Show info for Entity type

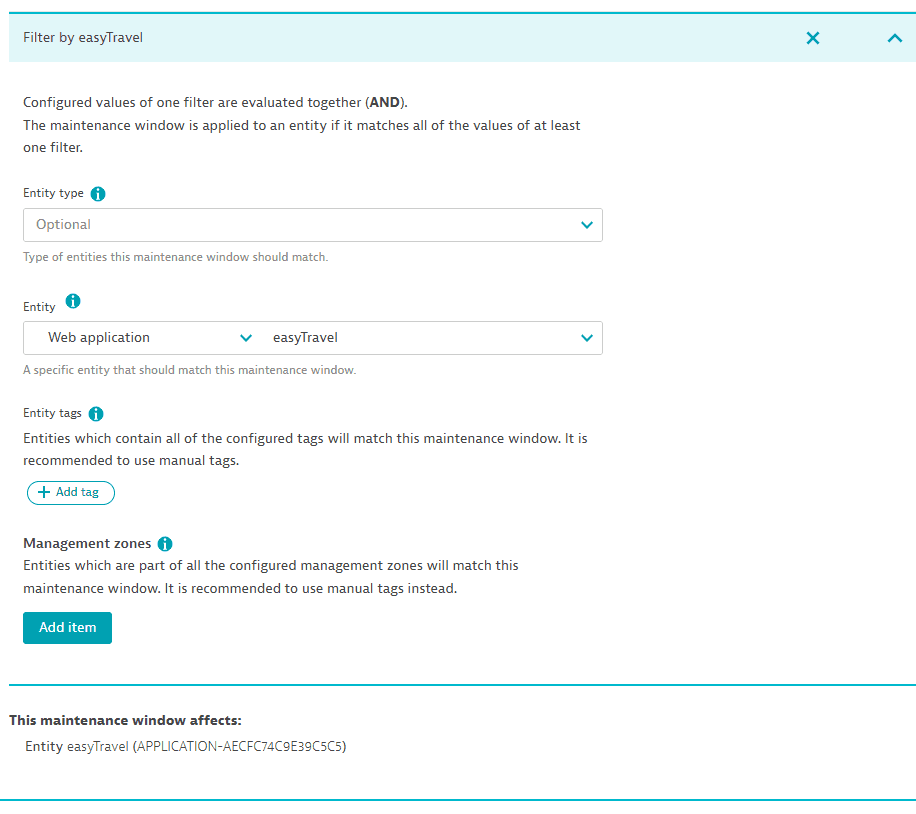coord(98,194)
